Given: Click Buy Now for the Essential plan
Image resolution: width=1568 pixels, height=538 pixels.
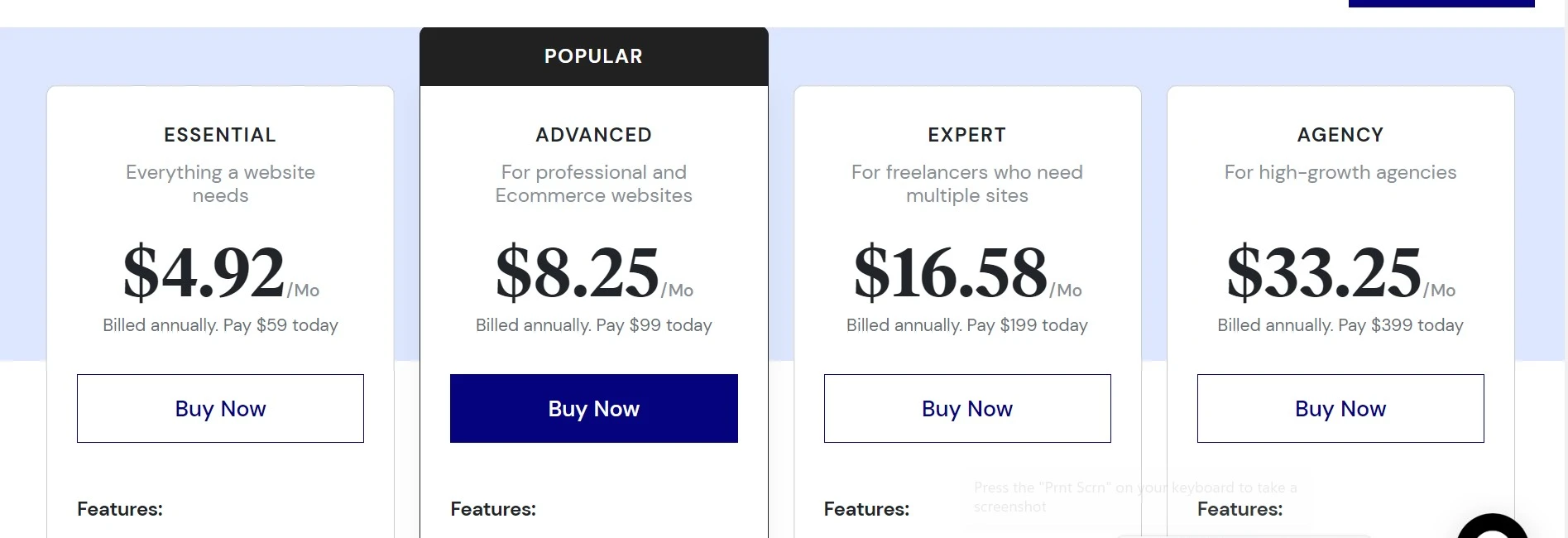Looking at the screenshot, I should coord(220,409).
